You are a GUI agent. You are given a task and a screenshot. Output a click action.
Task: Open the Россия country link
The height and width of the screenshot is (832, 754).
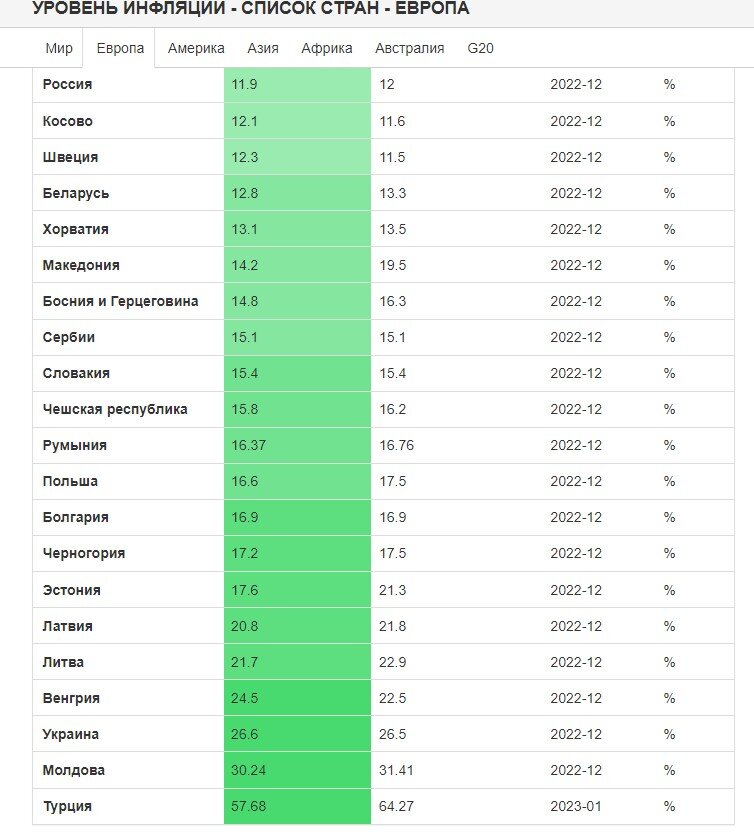click(67, 84)
